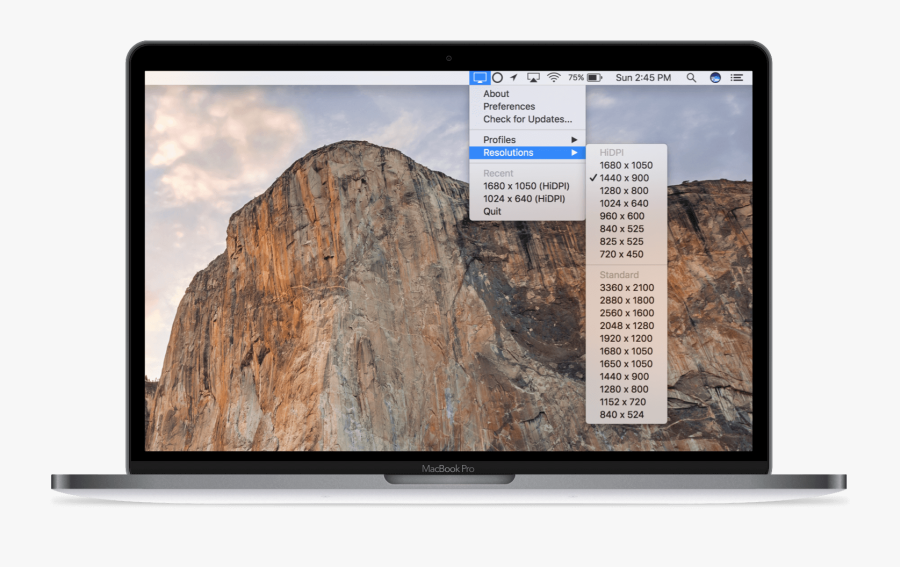Choose recent 1680 x 1050 (HiDPI)
This screenshot has height=567, width=900.
(527, 186)
